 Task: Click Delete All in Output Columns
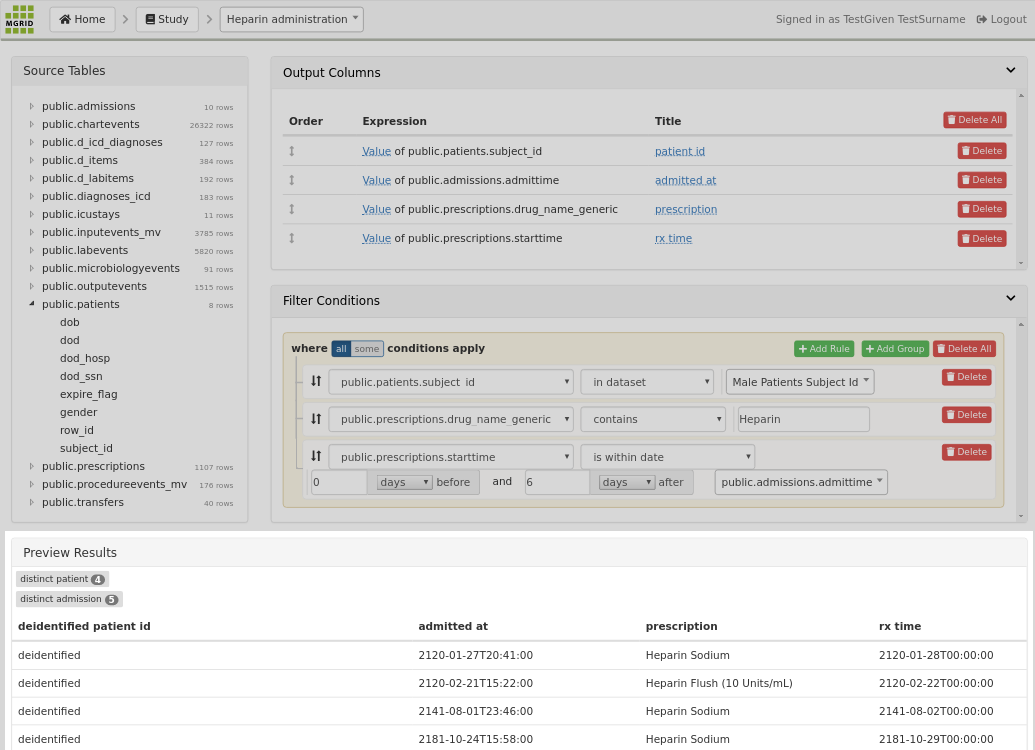click(x=975, y=119)
